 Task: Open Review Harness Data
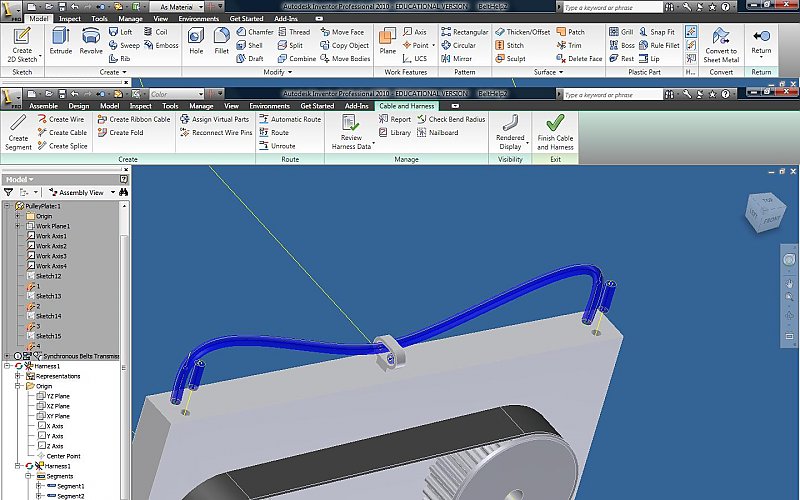click(352, 133)
